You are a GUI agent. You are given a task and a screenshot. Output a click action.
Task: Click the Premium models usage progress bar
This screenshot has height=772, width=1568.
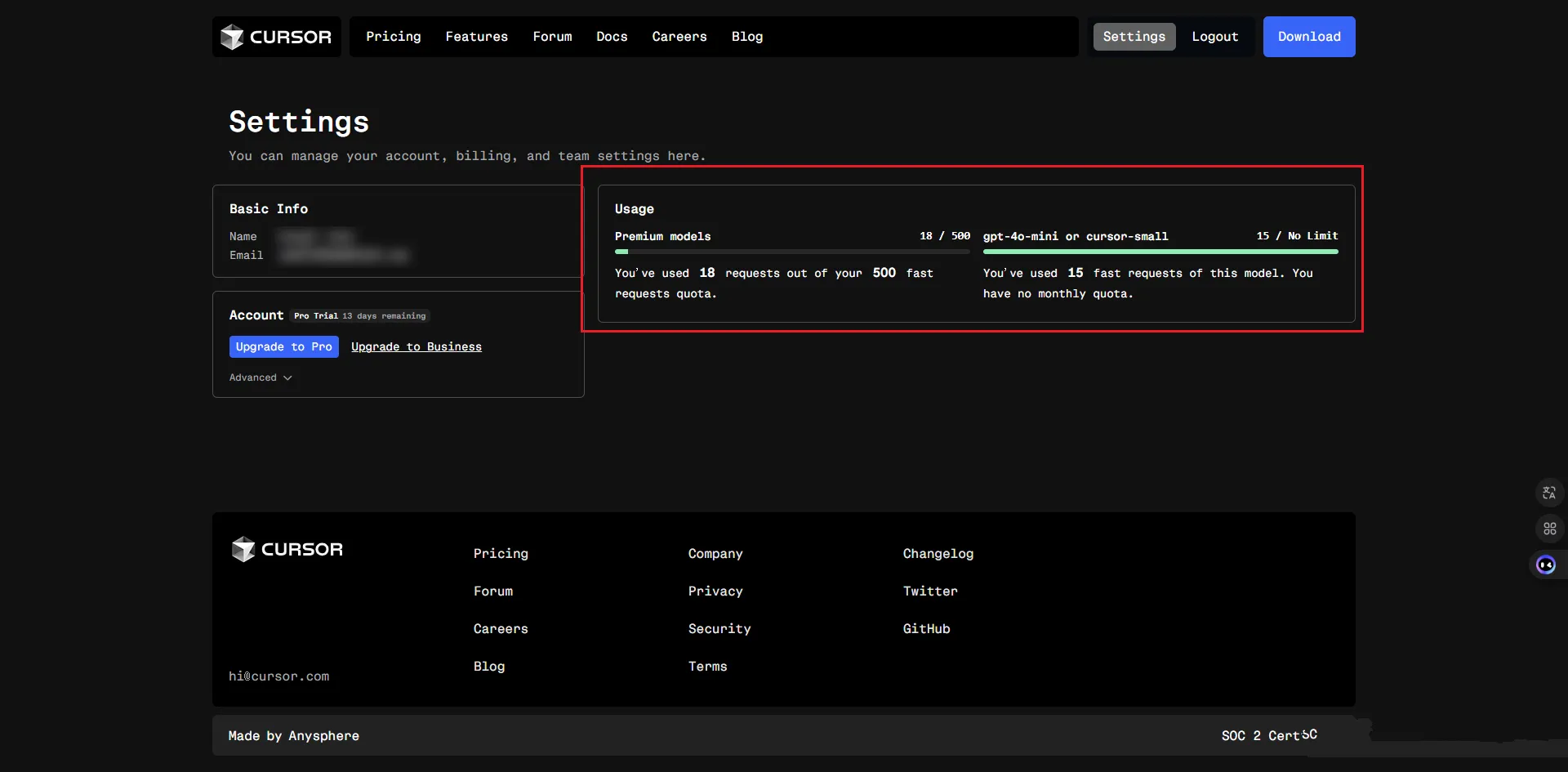point(791,252)
